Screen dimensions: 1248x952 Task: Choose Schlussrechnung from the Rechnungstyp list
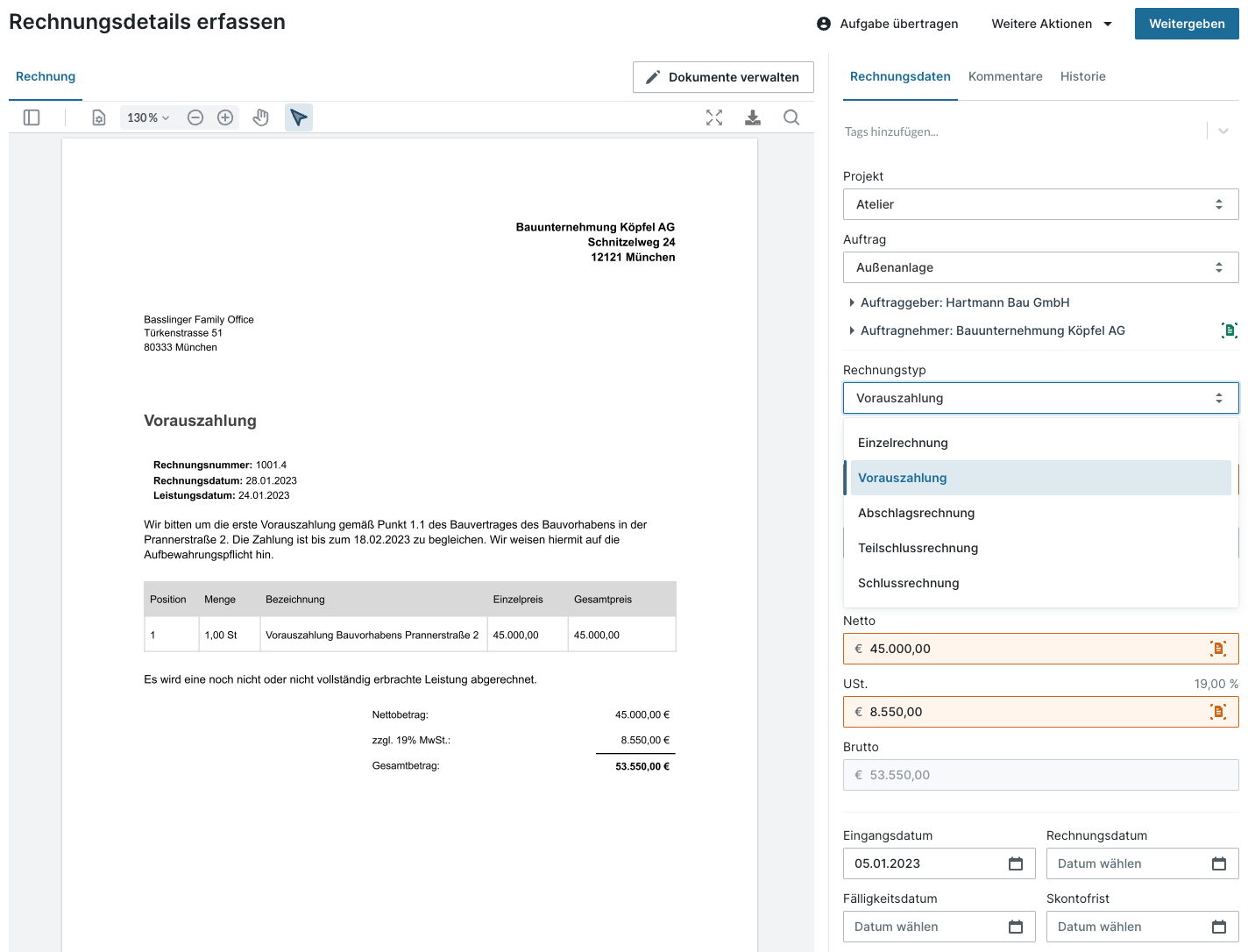(909, 583)
